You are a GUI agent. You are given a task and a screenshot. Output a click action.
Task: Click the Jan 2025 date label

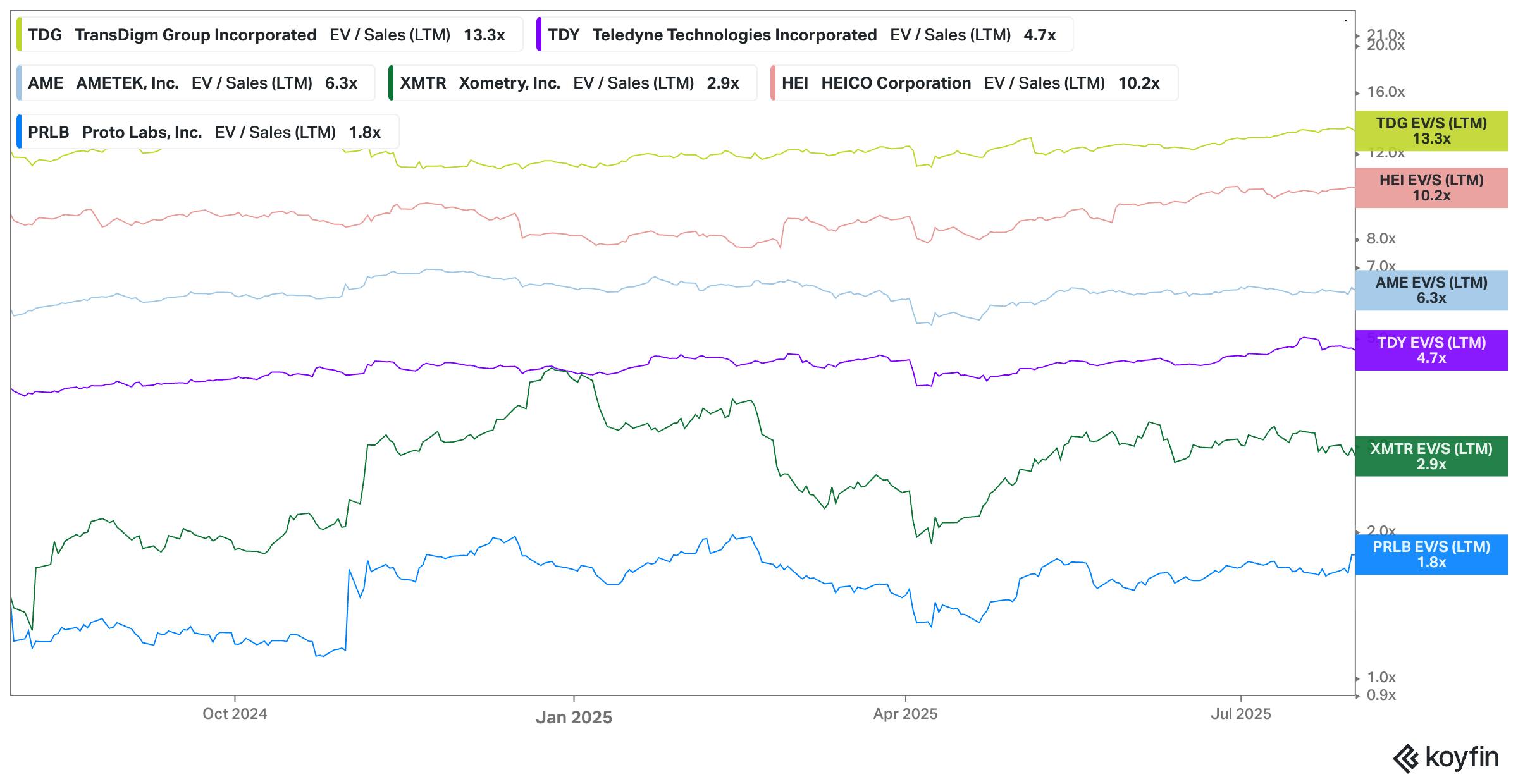574,717
